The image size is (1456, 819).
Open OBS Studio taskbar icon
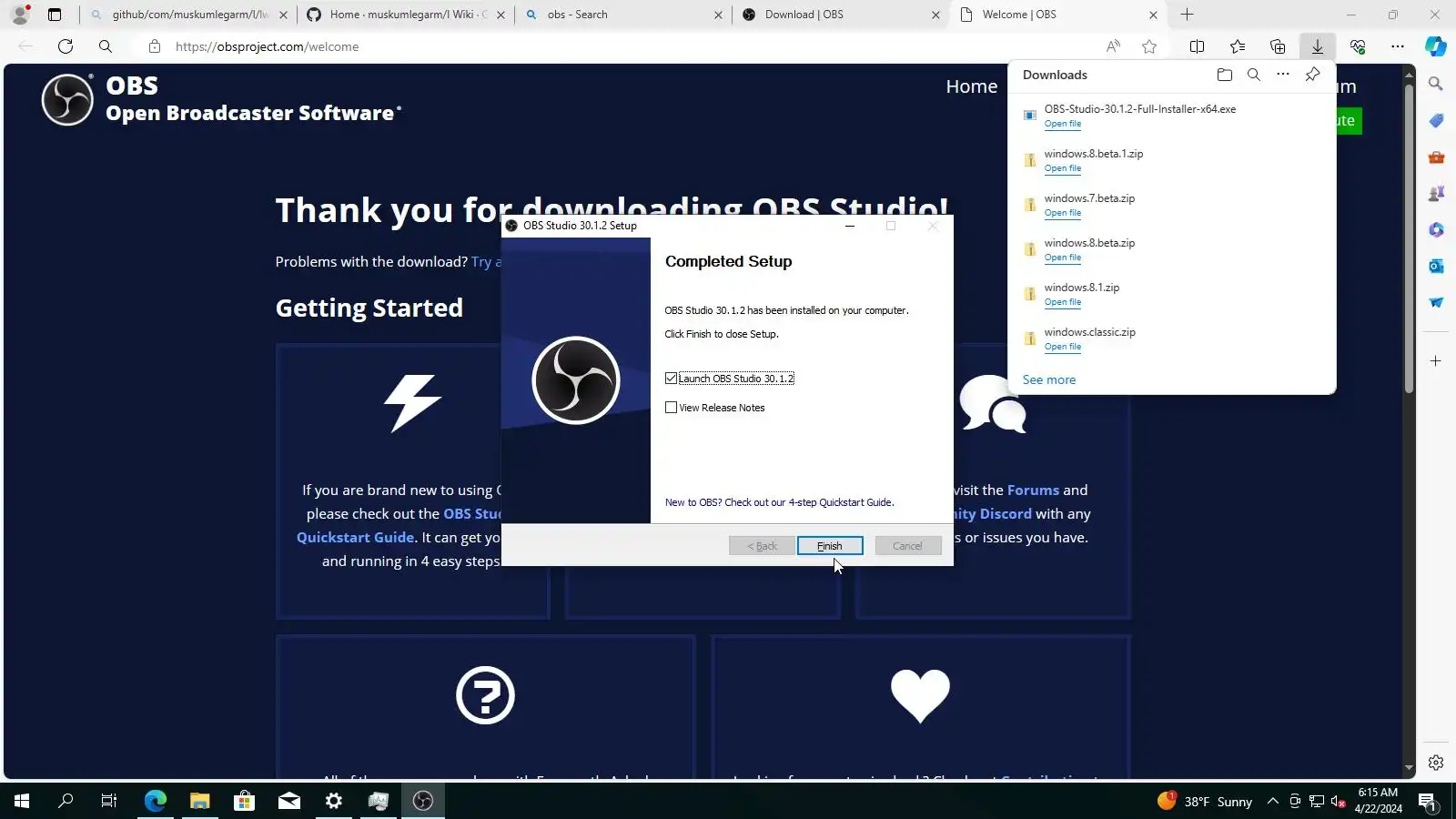(x=423, y=801)
